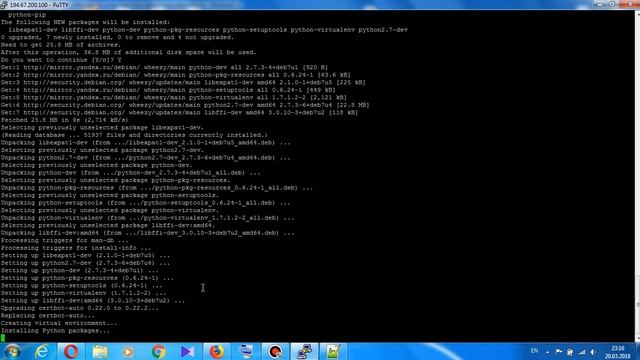
Task: Switch to Firefox on the taskbar
Action: (217, 351)
